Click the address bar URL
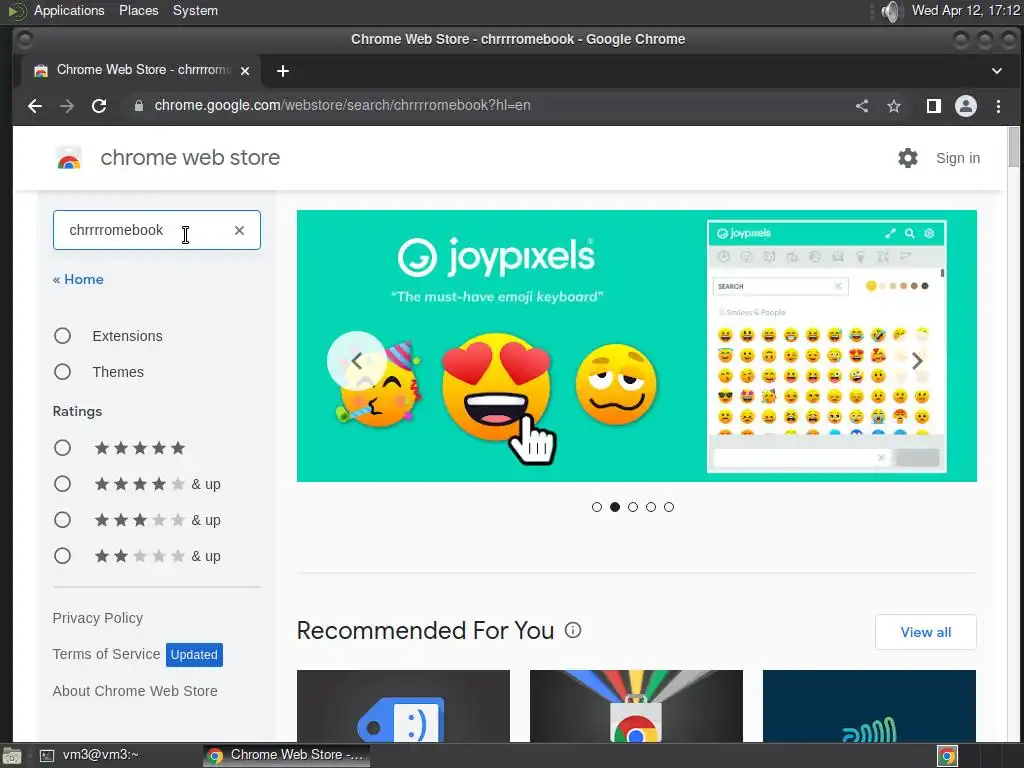 click(x=342, y=106)
